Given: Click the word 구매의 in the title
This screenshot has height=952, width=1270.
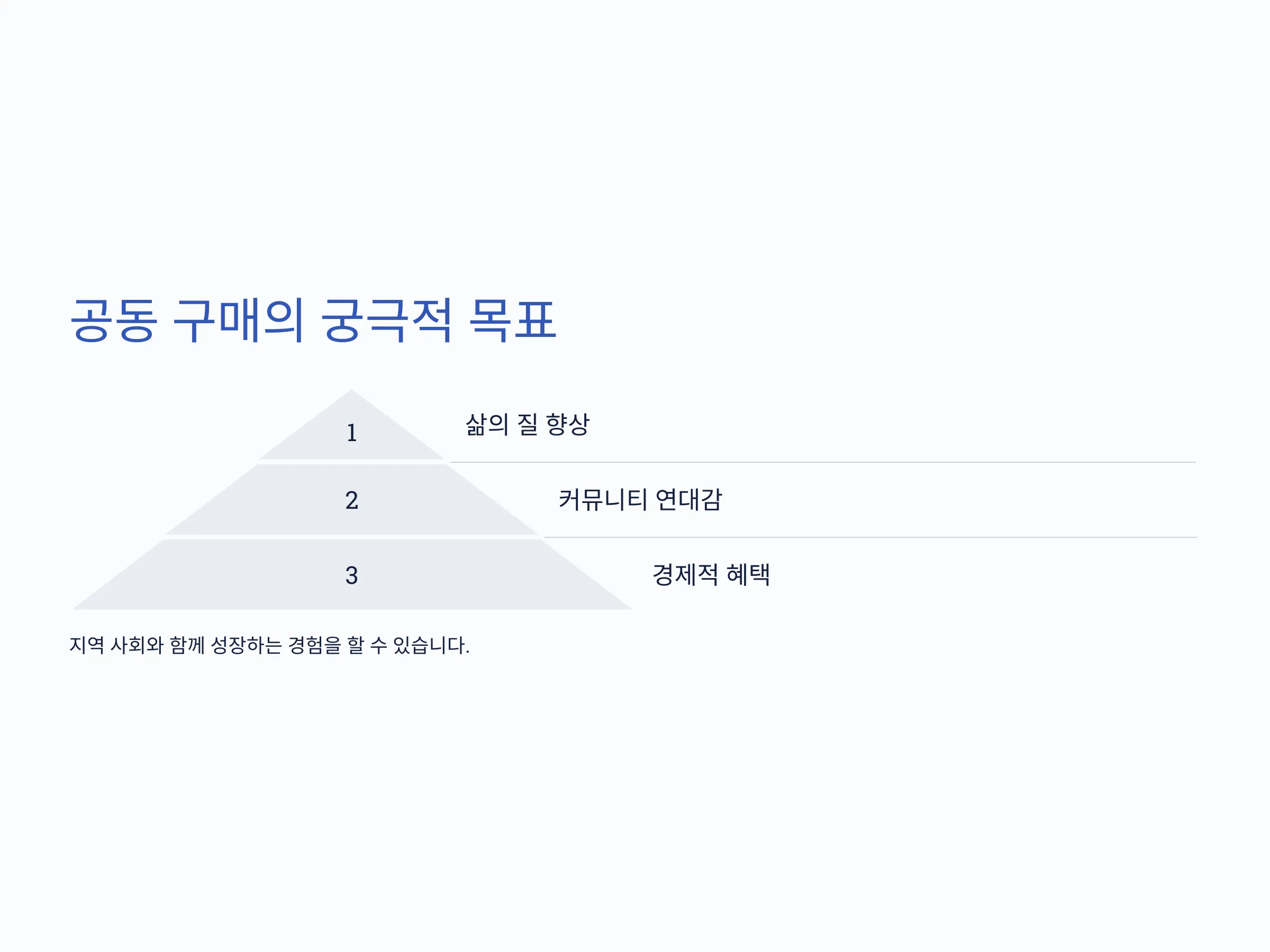Looking at the screenshot, I should click(x=238, y=320).
